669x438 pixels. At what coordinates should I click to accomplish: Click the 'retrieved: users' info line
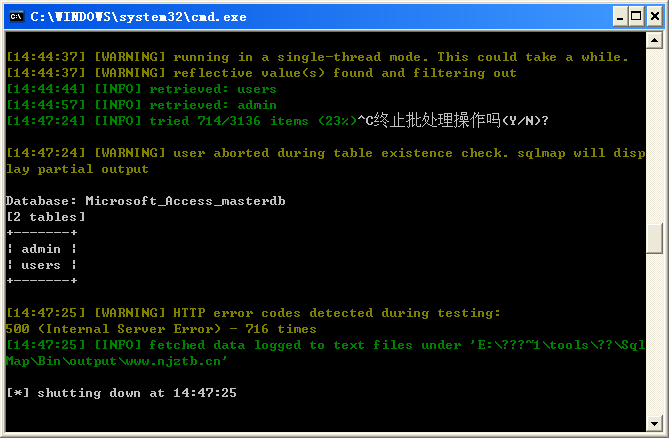(x=141, y=89)
